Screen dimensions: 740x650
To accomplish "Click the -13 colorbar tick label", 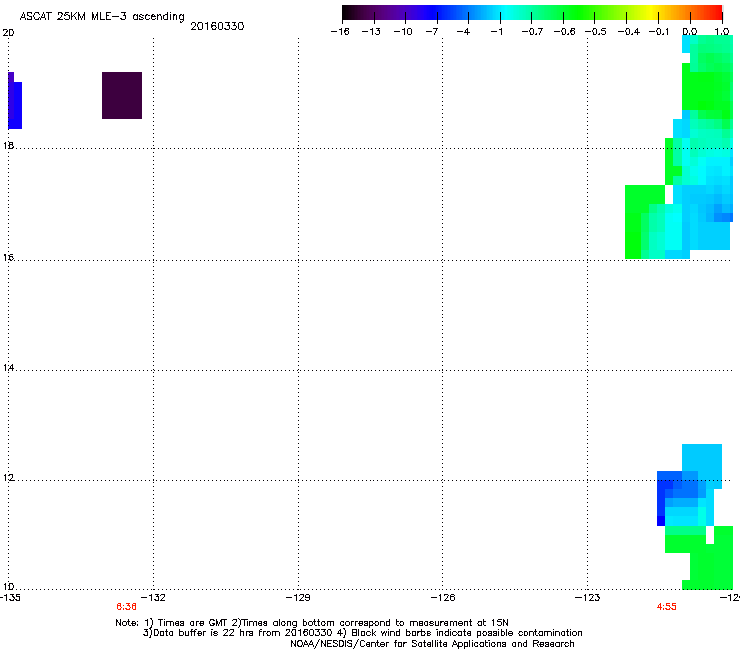I will 371,32.
